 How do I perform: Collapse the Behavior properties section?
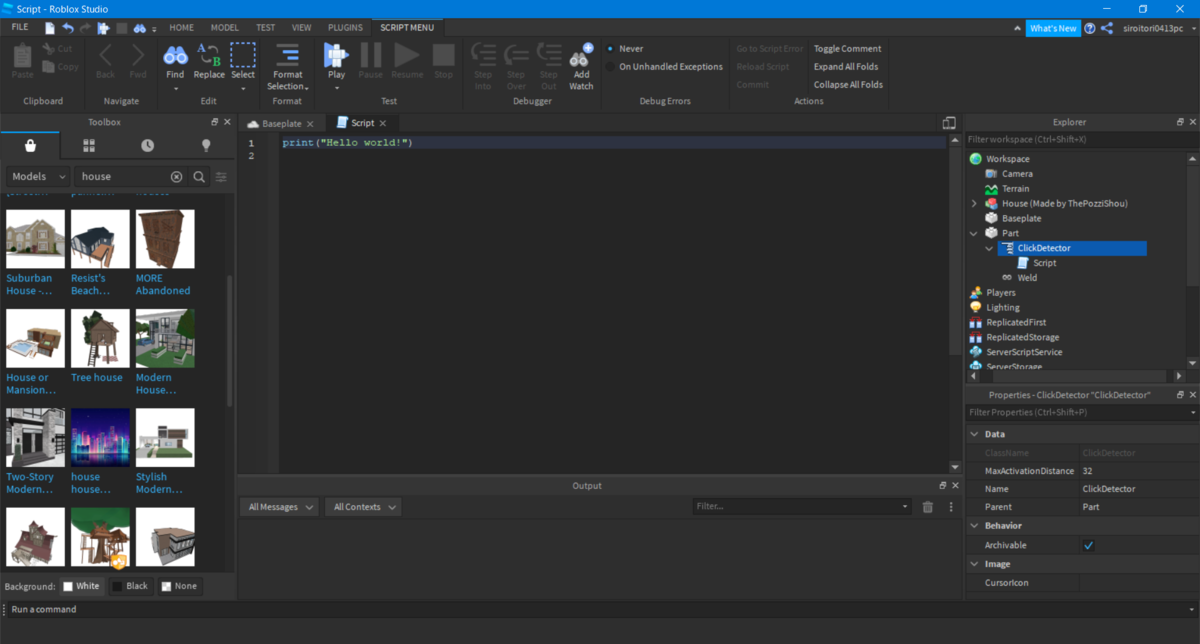click(975, 526)
